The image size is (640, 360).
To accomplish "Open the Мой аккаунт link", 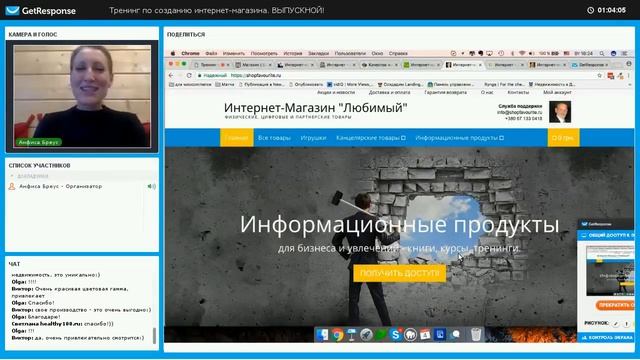I will pos(557,93).
